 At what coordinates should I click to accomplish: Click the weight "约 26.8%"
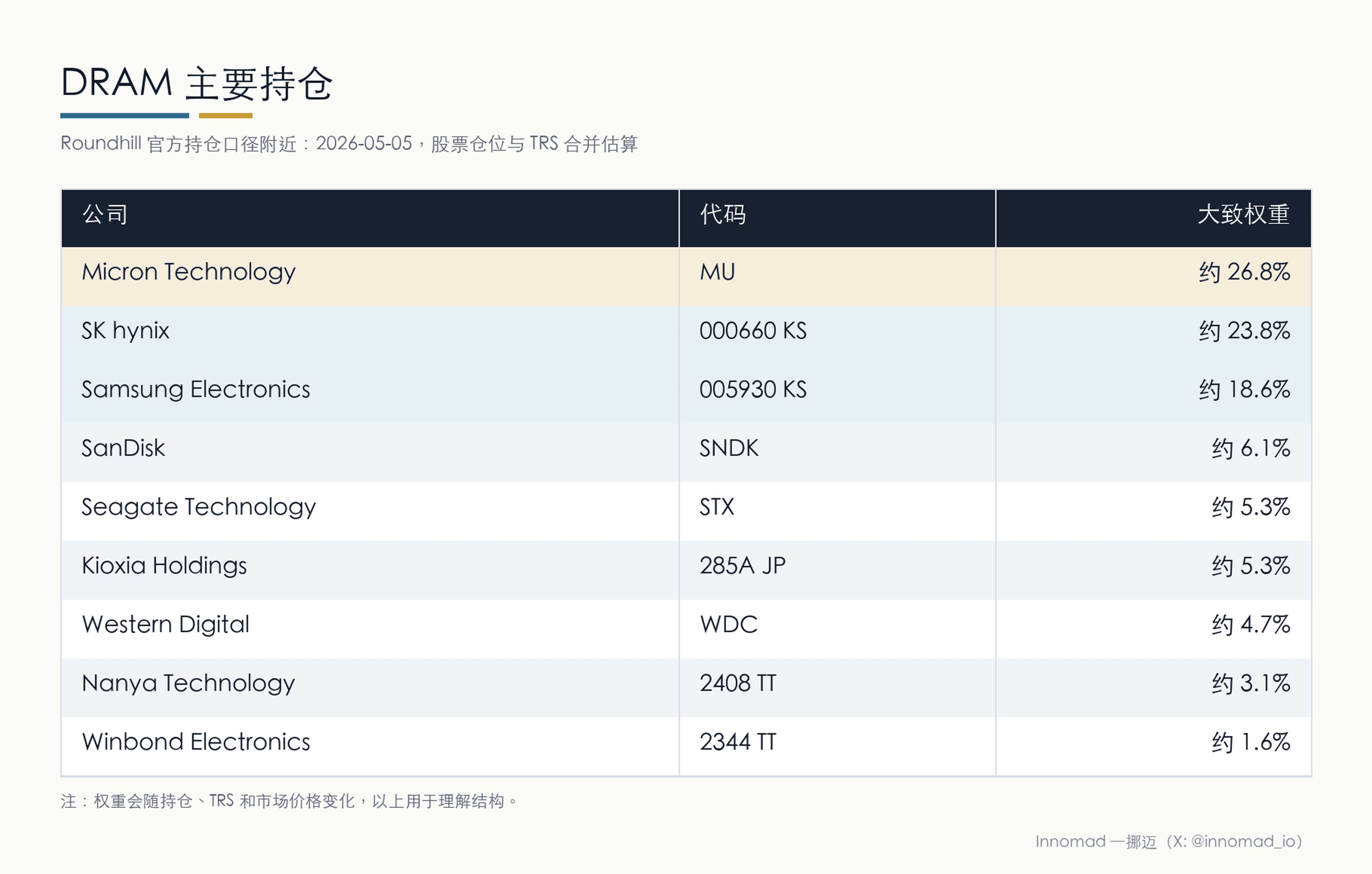(1244, 272)
